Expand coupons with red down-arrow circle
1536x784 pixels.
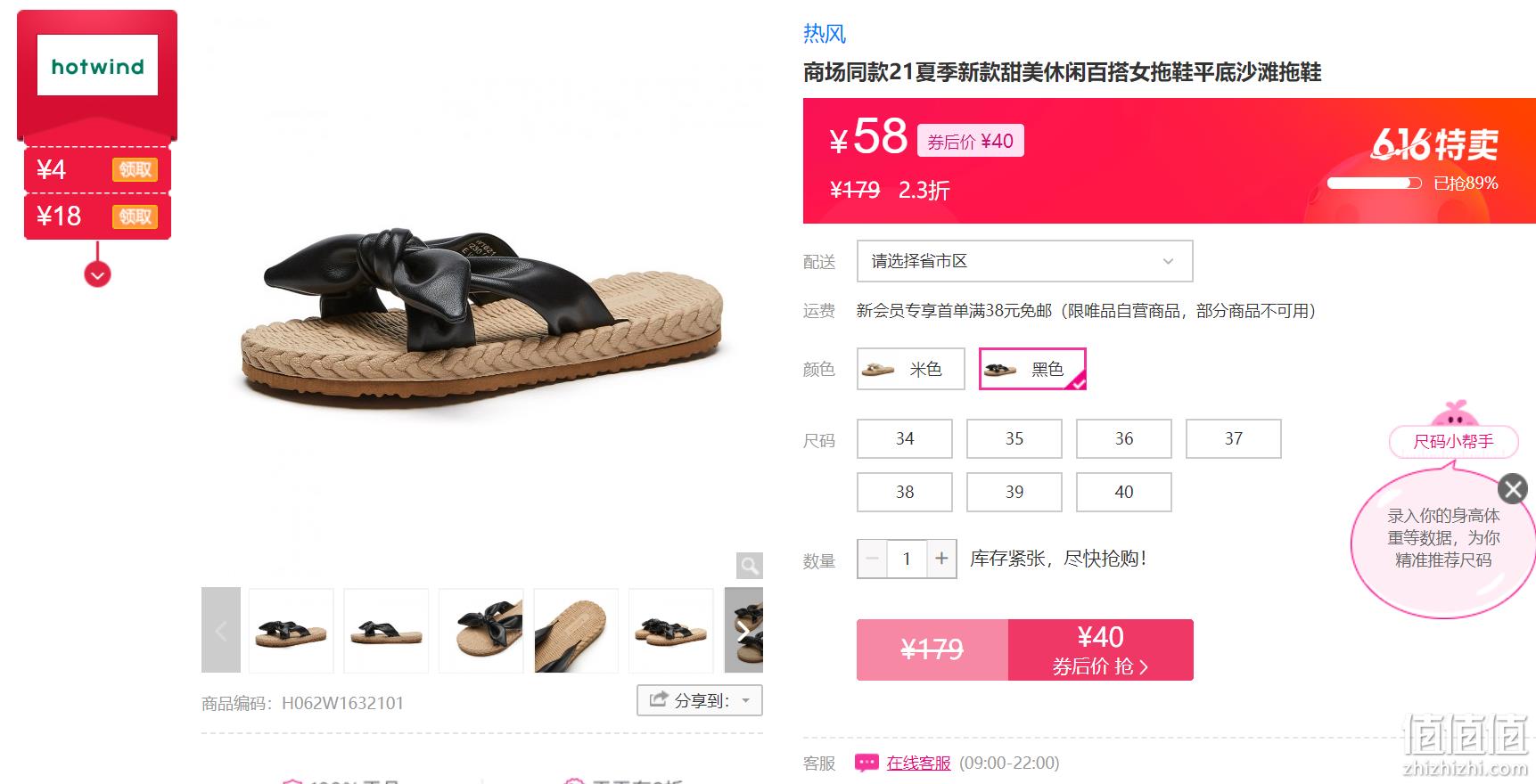pyautogui.click(x=97, y=274)
